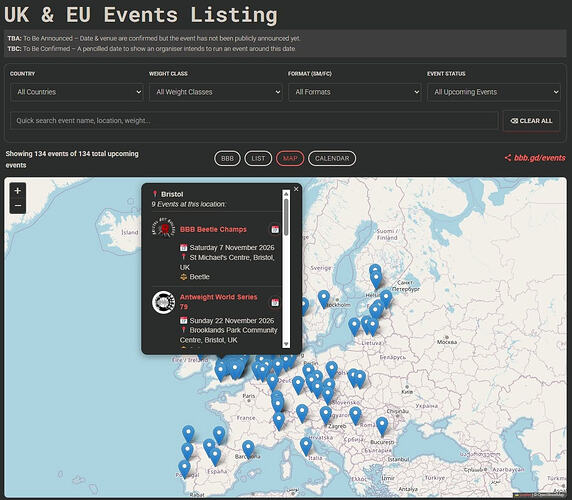Select the map marker in Italia
The height and width of the screenshot is (500, 572).
306,446
